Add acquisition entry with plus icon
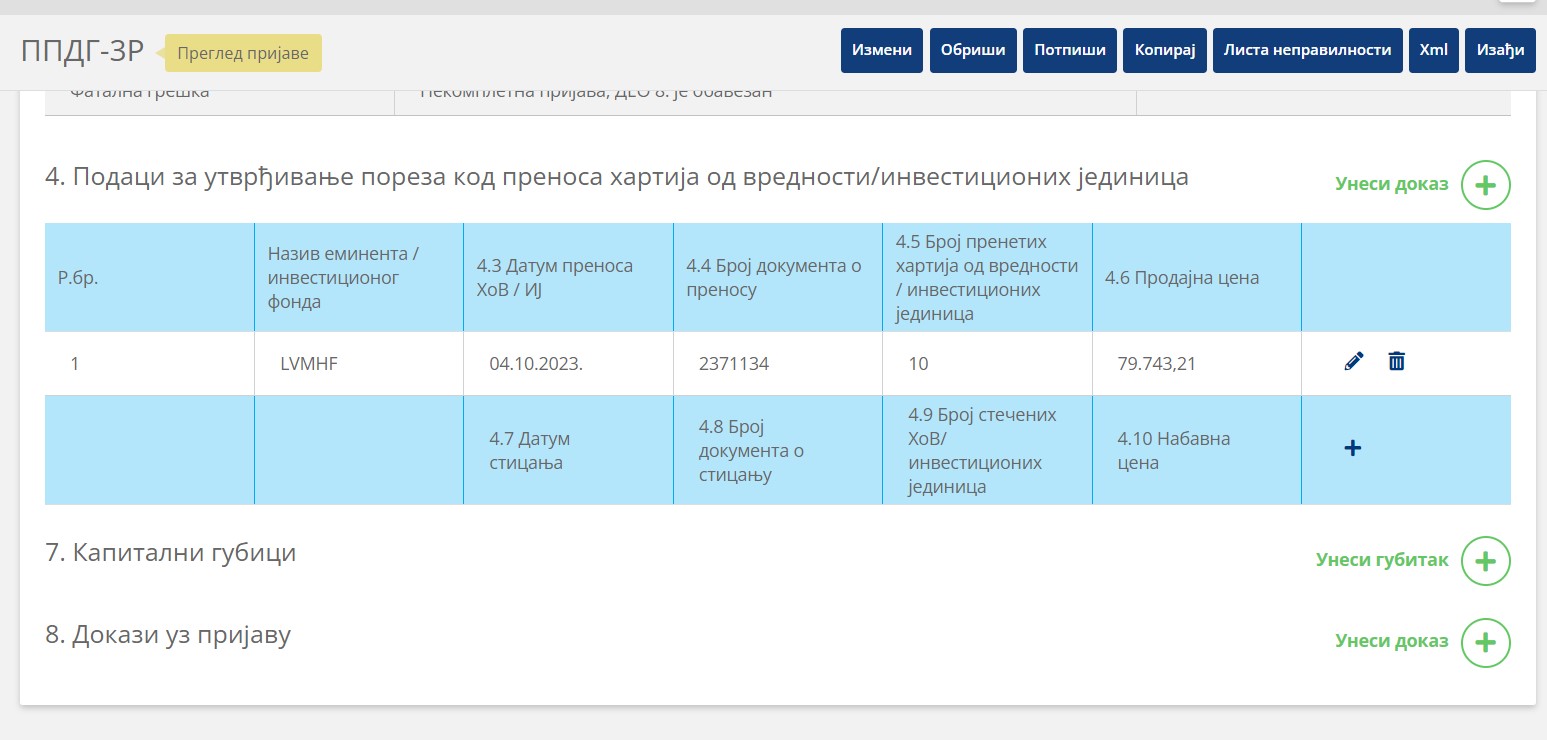Viewport: 1547px width, 740px height. pyautogui.click(x=1352, y=448)
